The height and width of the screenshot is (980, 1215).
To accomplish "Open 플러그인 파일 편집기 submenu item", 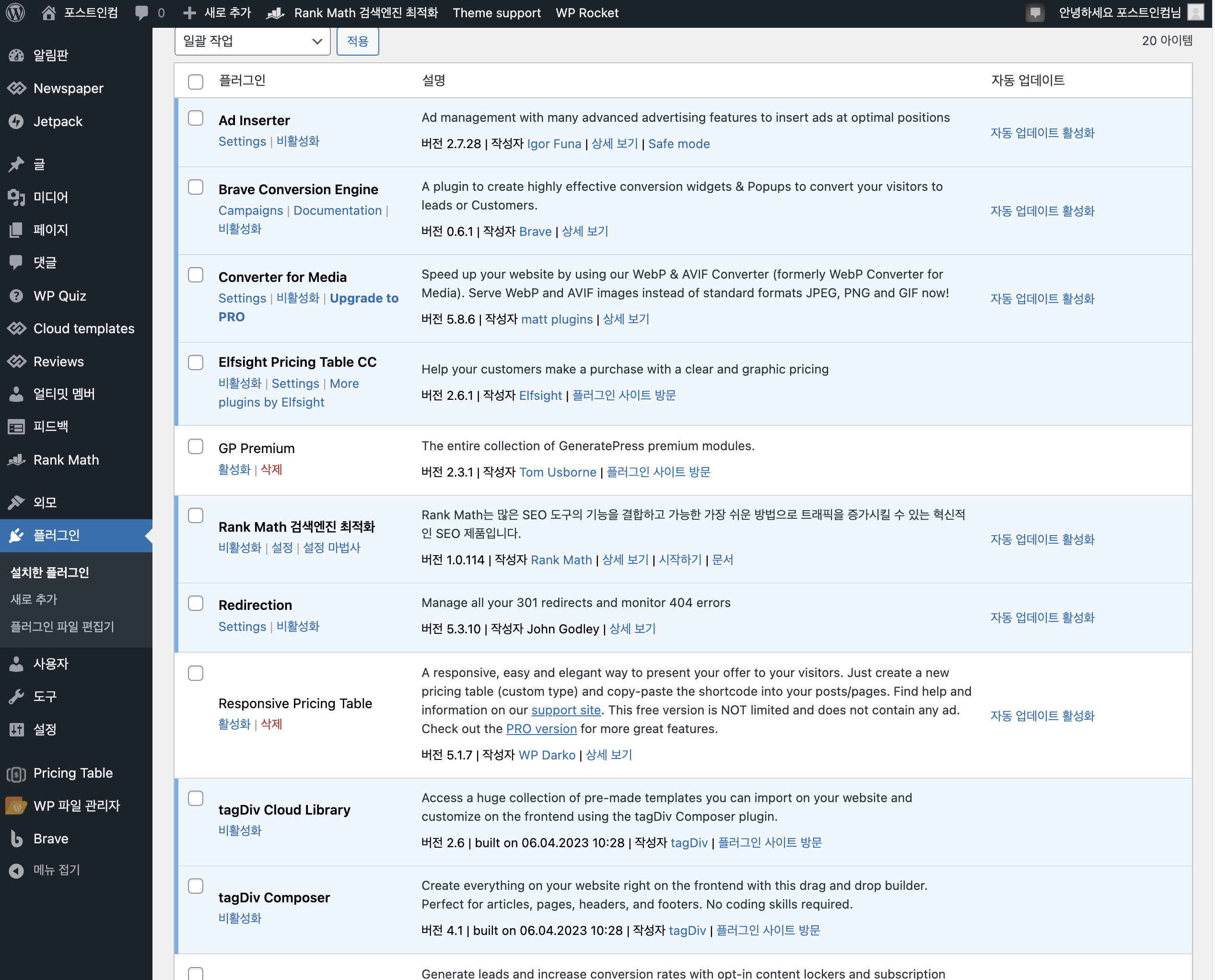I will pyautogui.click(x=62, y=627).
